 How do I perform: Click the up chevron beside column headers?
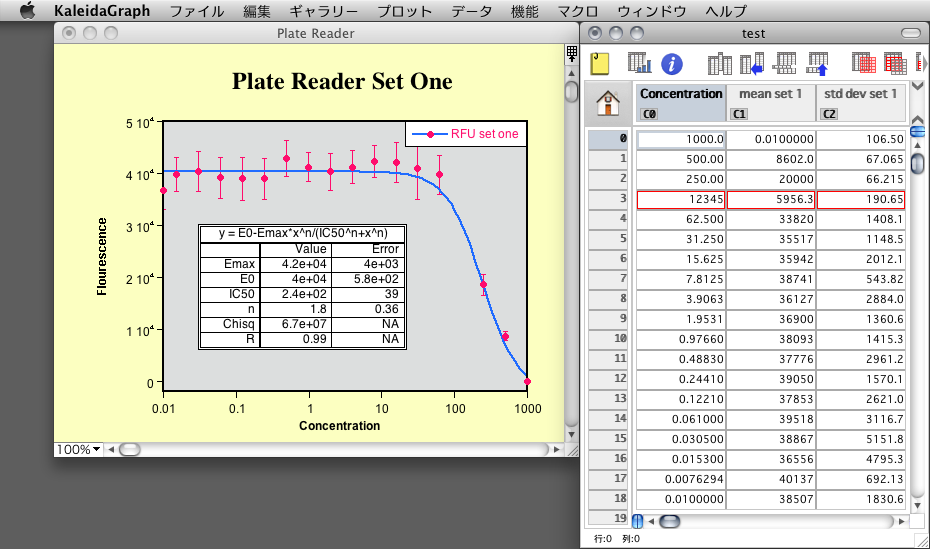(x=917, y=119)
